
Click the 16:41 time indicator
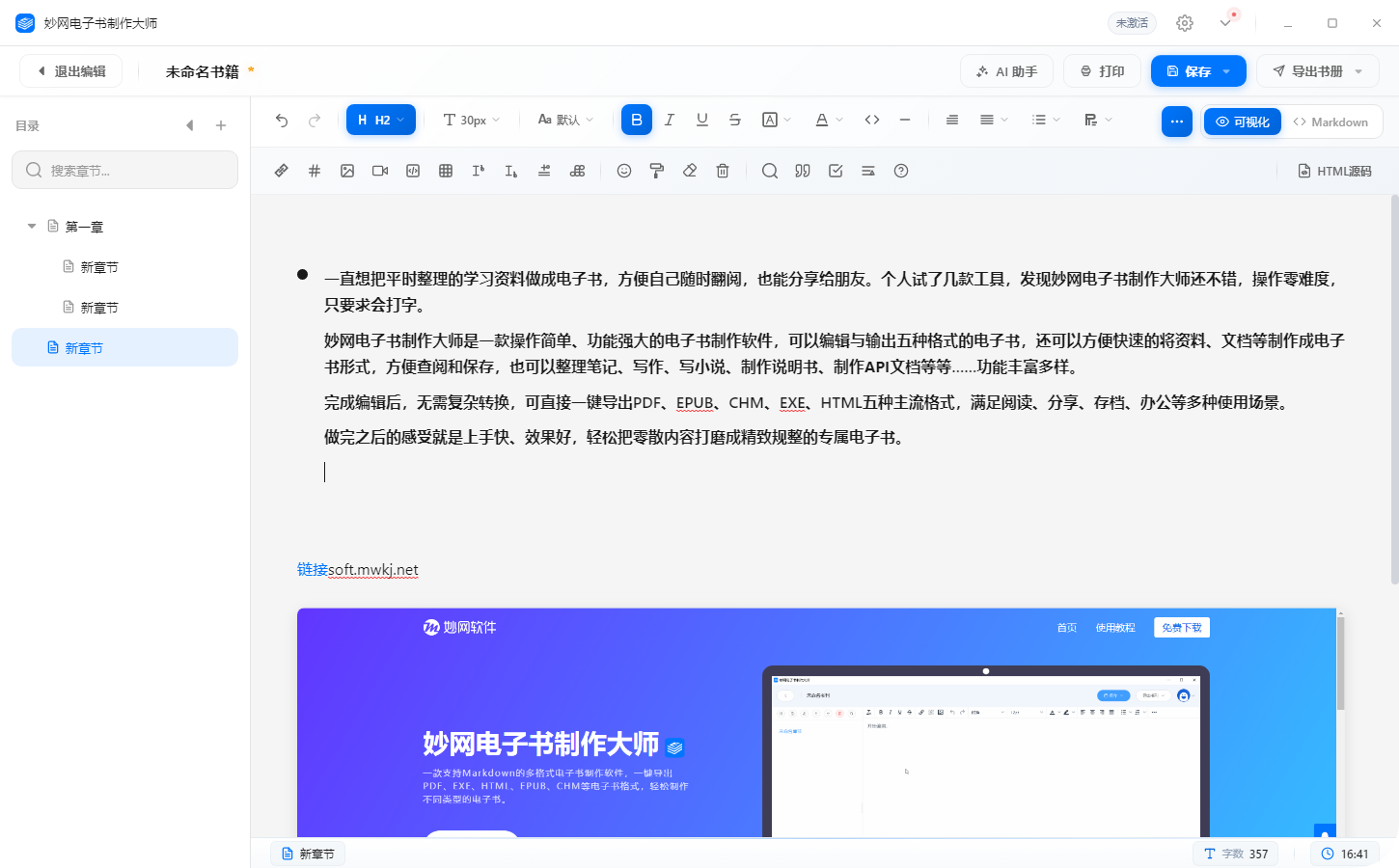1345,854
